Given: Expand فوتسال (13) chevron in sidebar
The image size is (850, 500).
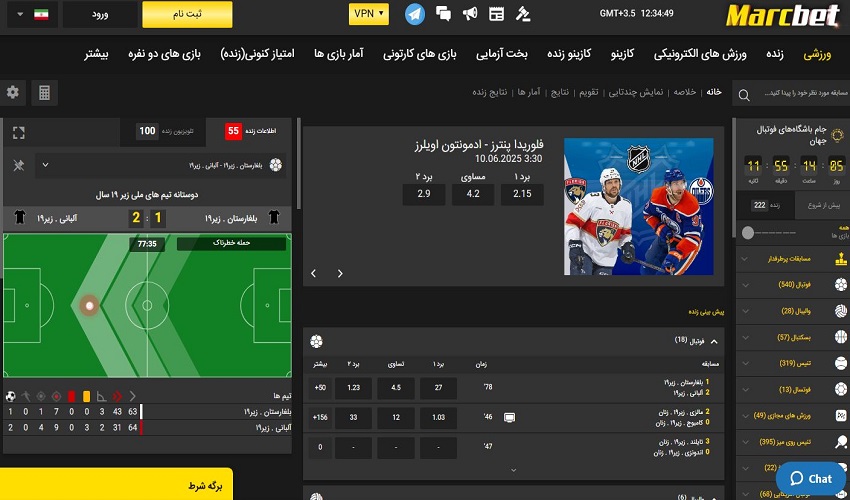Looking at the screenshot, I should coord(745,389).
